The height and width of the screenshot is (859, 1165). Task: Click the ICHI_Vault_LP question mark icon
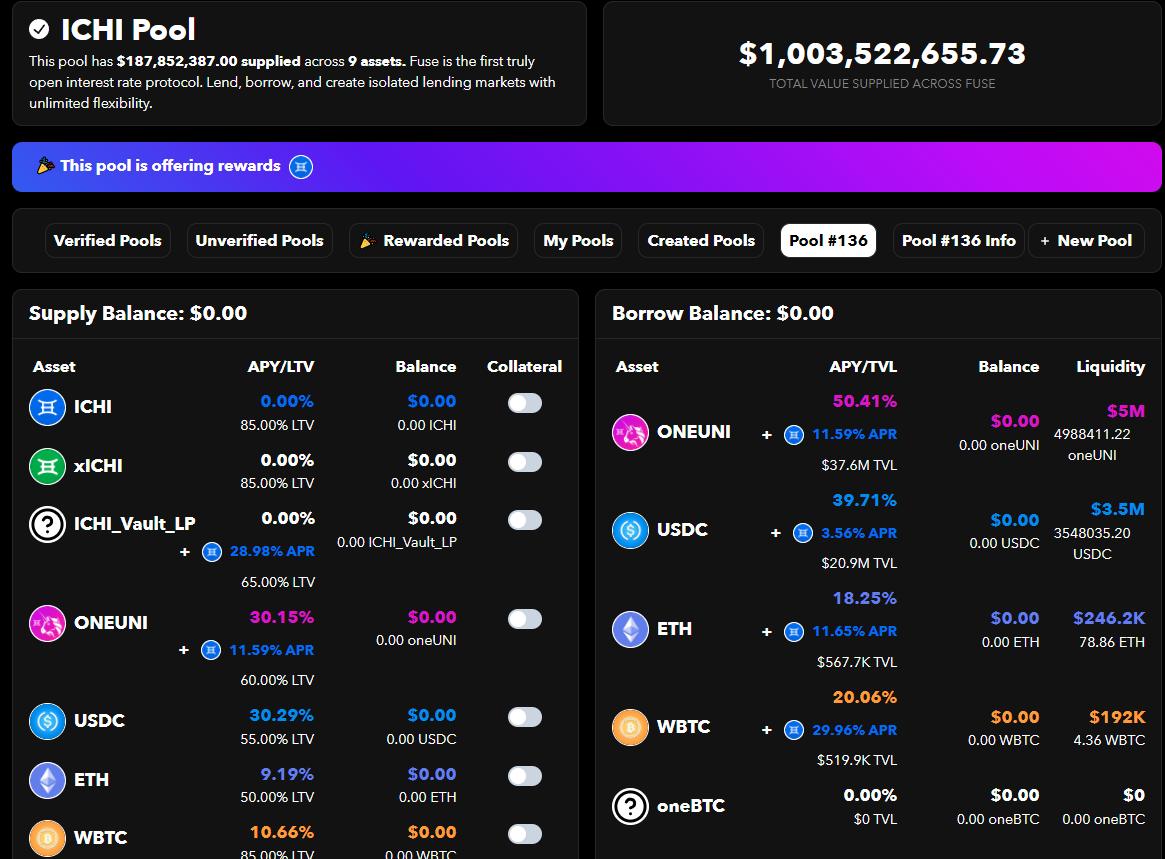[47, 524]
